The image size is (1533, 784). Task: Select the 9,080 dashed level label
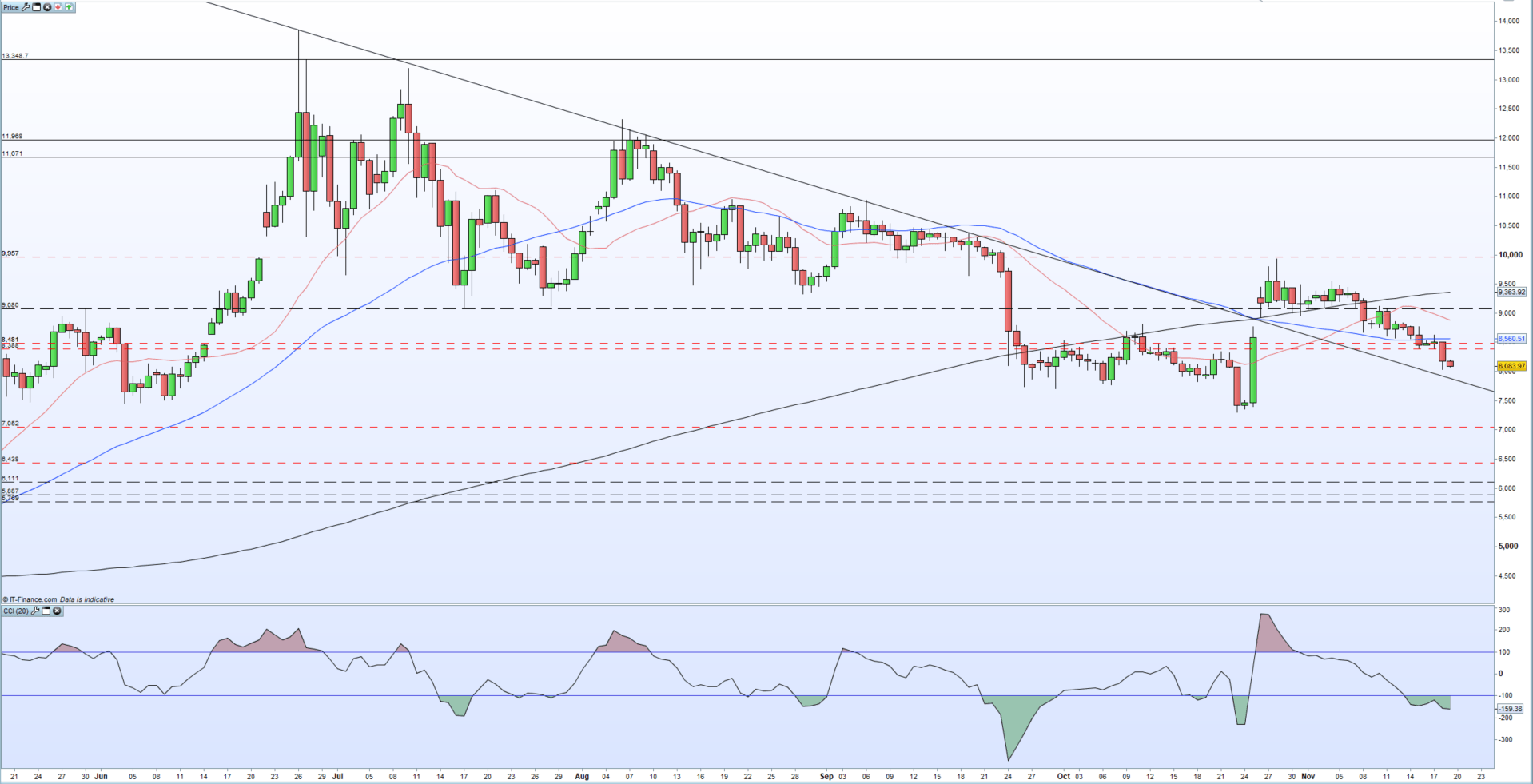tap(10, 305)
